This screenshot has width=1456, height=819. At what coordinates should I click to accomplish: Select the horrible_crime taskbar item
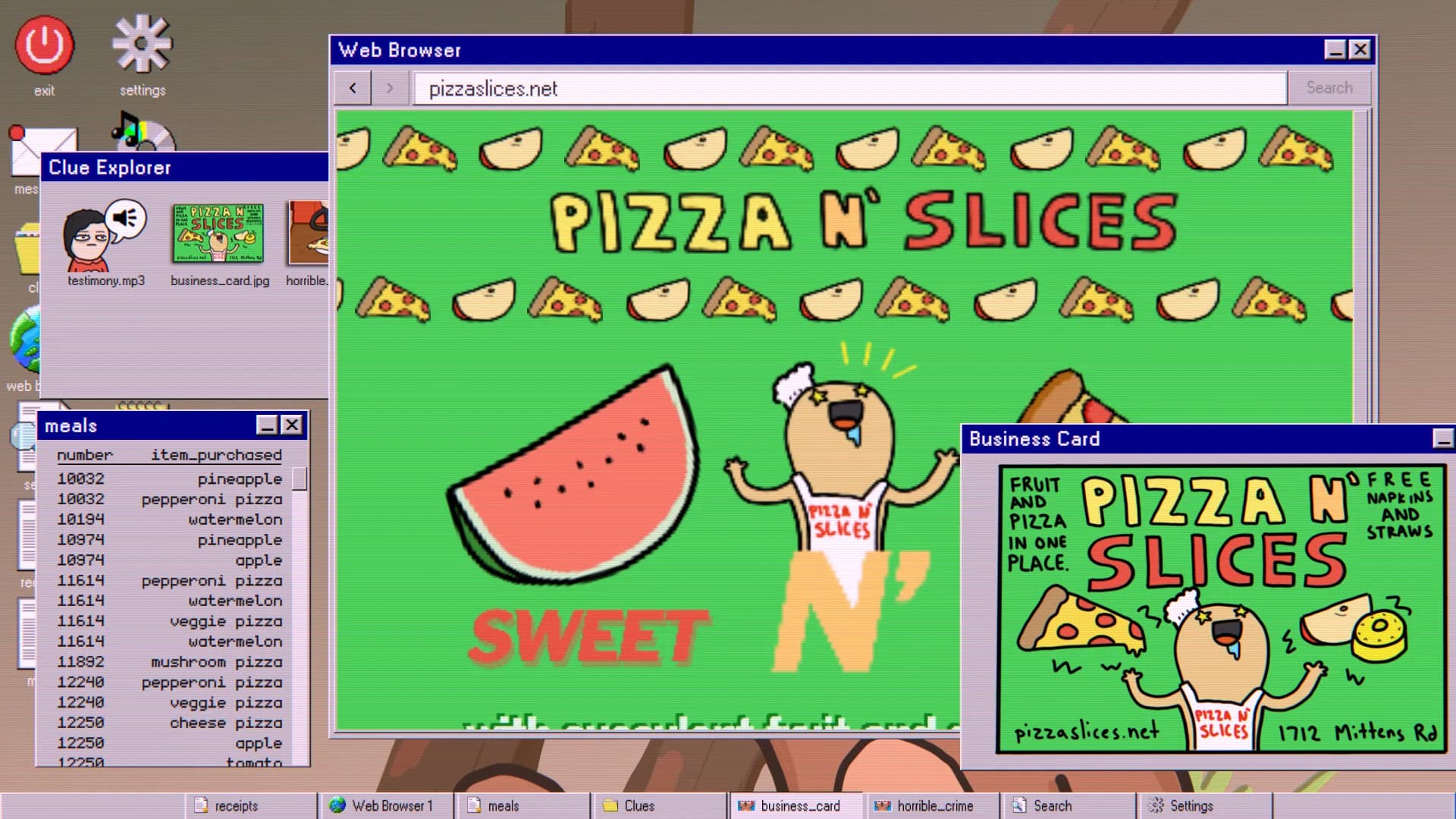(x=933, y=805)
